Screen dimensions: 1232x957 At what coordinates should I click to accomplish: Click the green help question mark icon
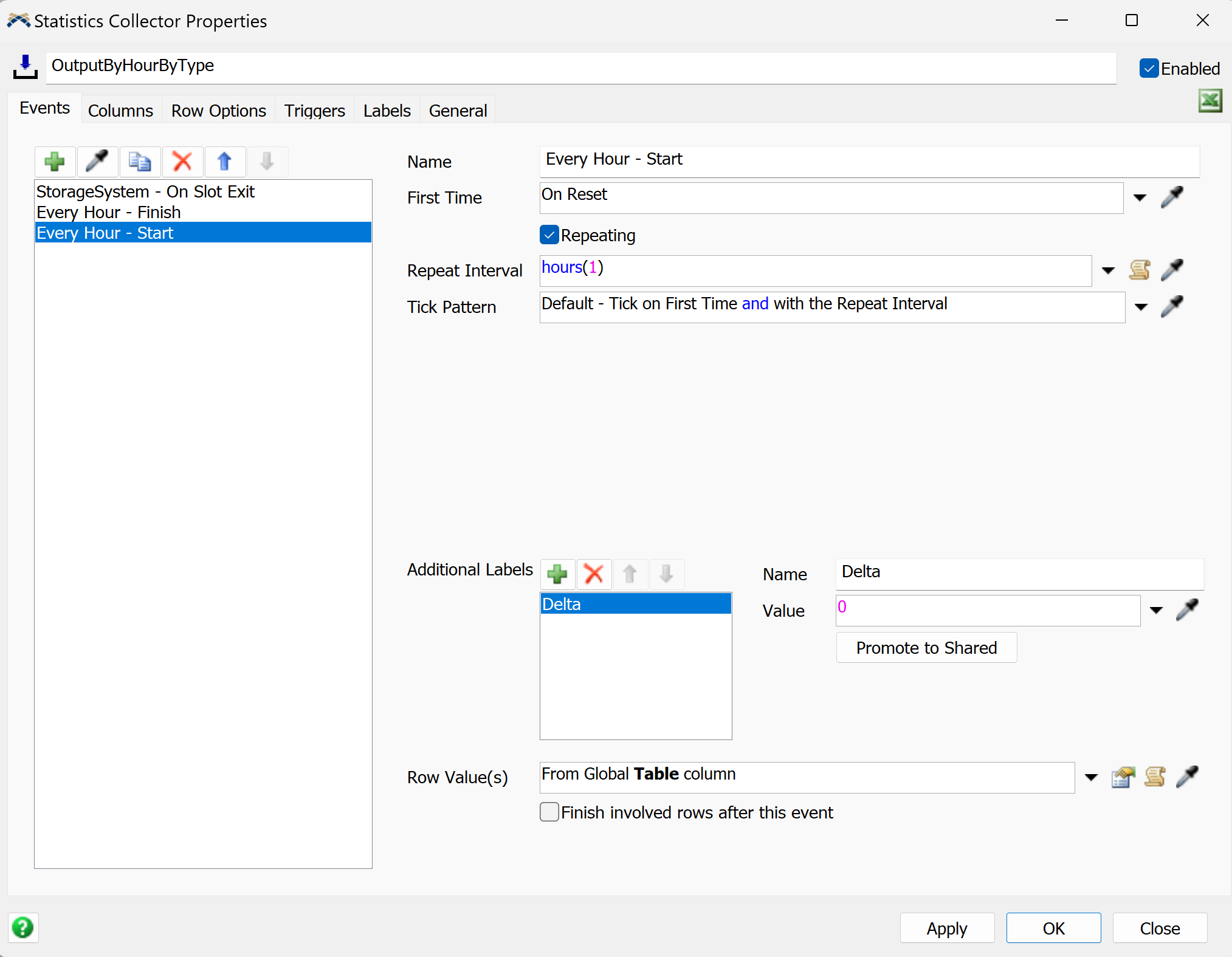(23, 928)
